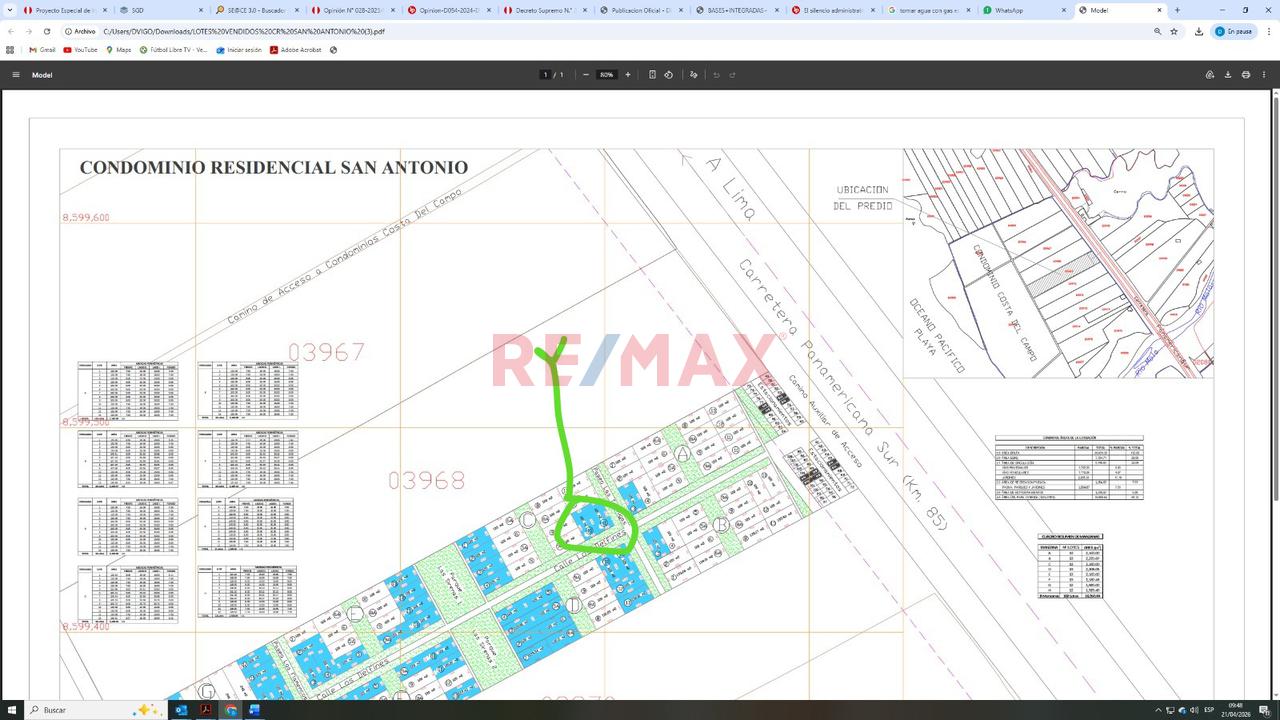Open YouTube bookmark

(x=81, y=49)
